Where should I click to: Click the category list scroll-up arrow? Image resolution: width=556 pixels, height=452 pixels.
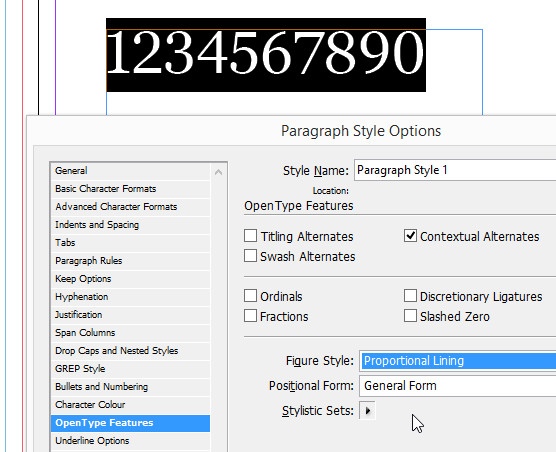click(218, 172)
